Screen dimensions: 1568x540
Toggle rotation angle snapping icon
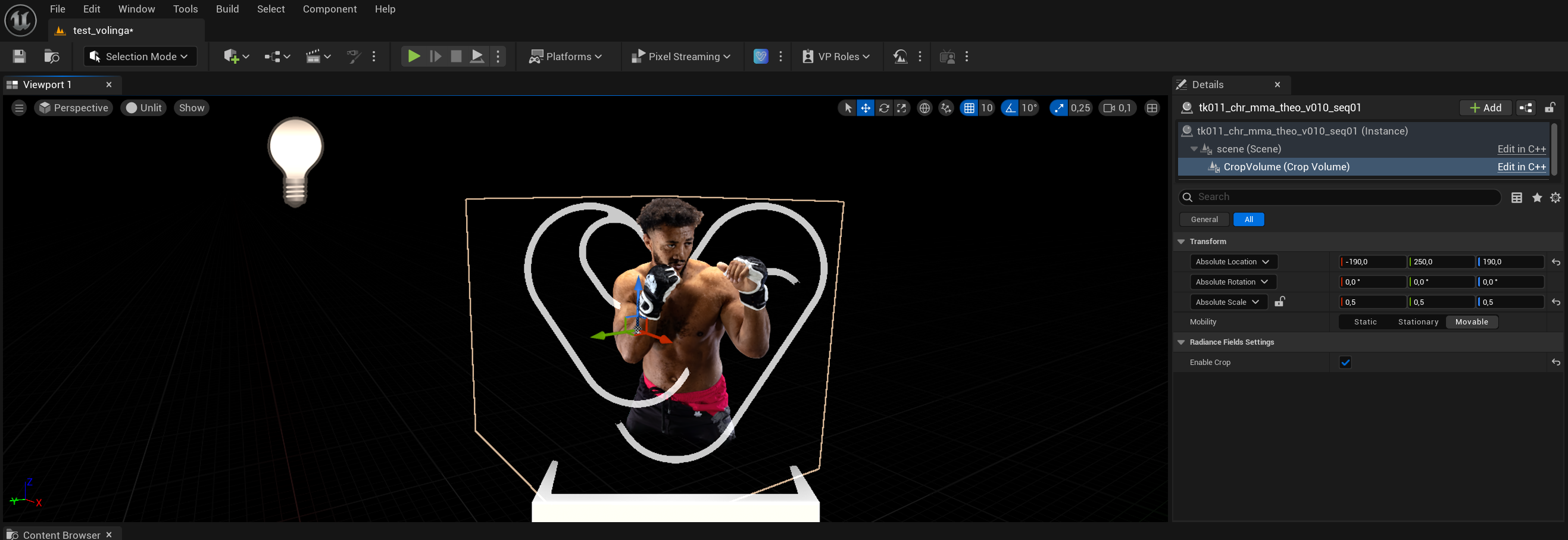pos(1010,108)
